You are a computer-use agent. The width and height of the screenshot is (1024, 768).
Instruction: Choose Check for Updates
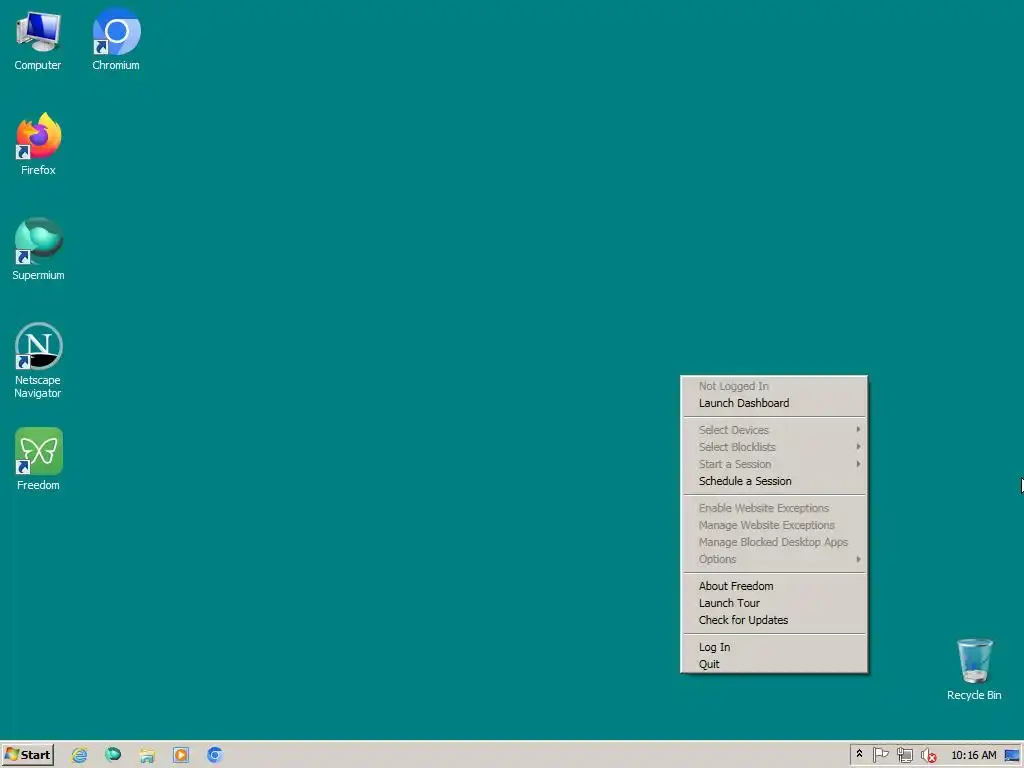click(774, 620)
